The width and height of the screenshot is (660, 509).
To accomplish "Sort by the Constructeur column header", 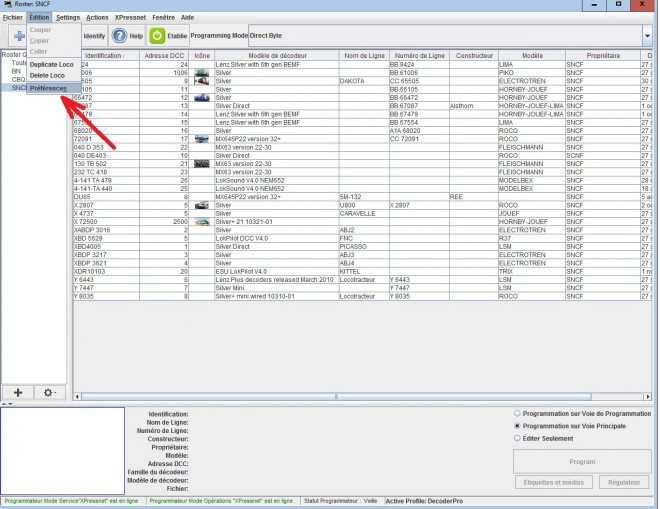I will [x=474, y=56].
